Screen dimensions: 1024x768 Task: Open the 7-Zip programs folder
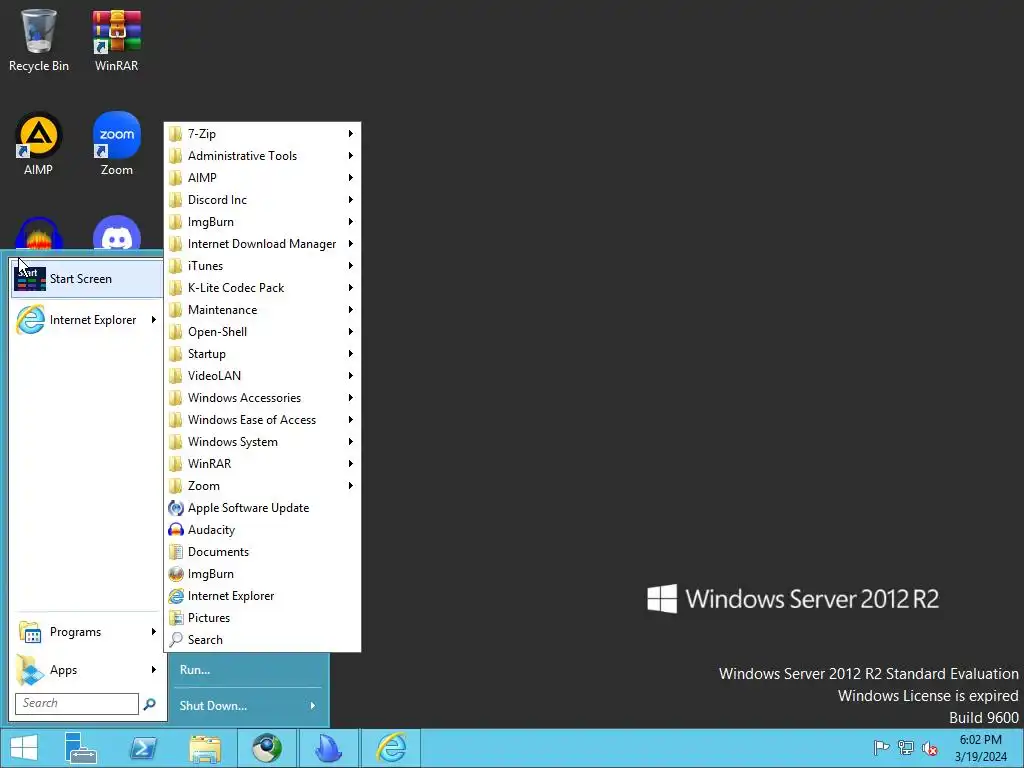(262, 134)
